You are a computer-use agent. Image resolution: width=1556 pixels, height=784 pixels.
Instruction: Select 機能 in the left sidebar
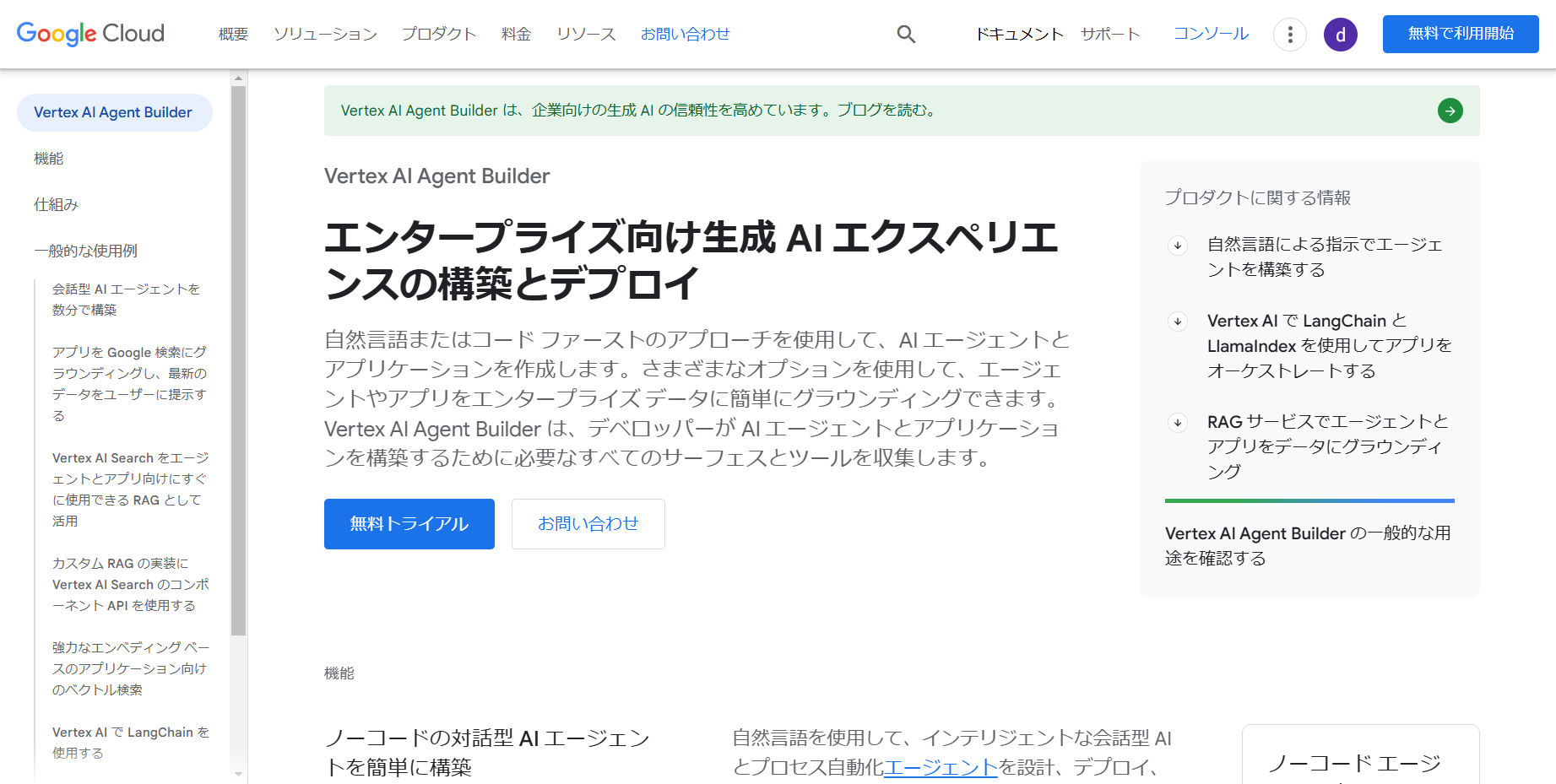click(49, 159)
